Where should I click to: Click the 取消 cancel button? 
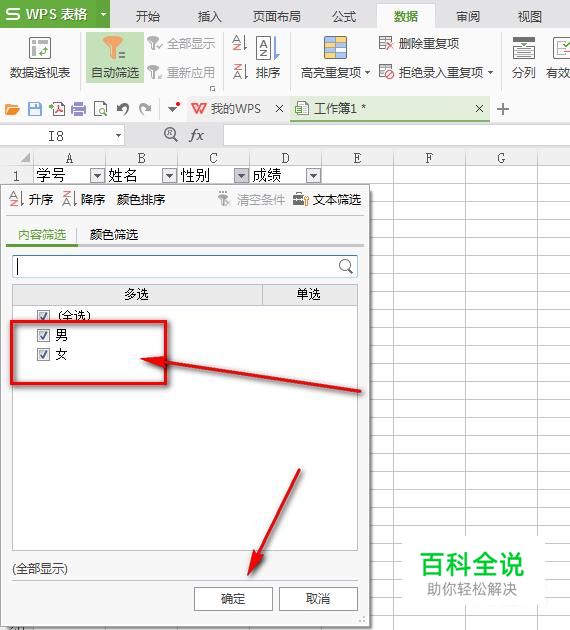[x=318, y=599]
